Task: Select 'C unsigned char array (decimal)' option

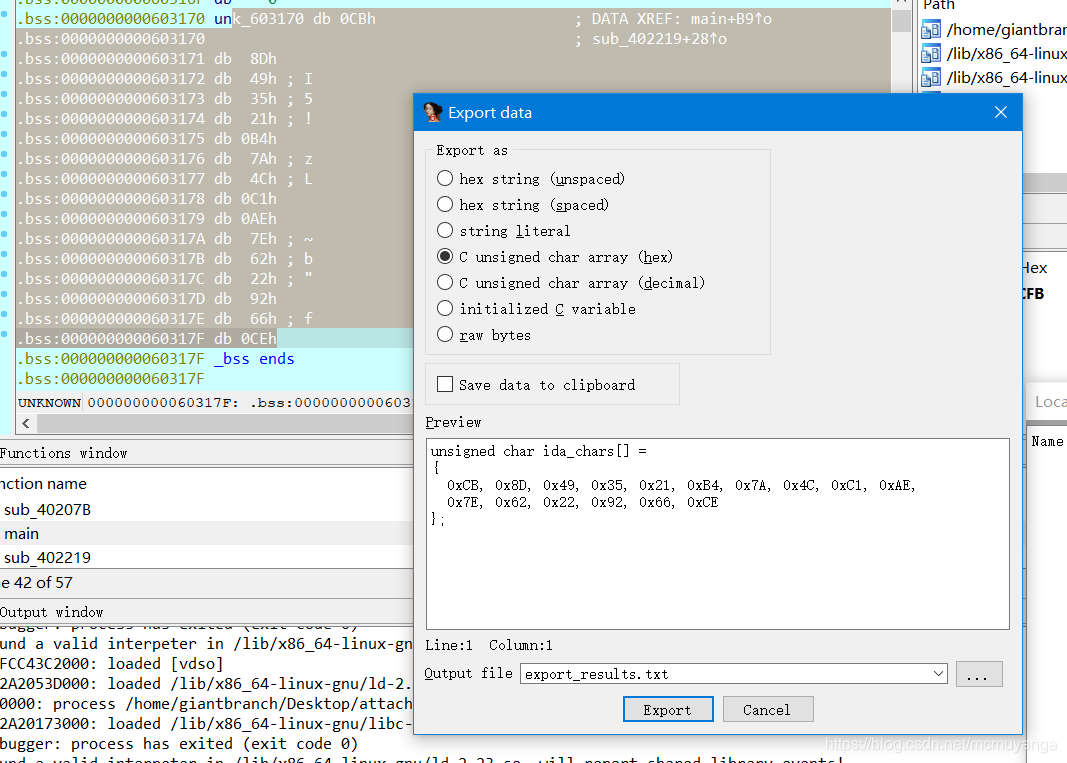Action: 445,282
